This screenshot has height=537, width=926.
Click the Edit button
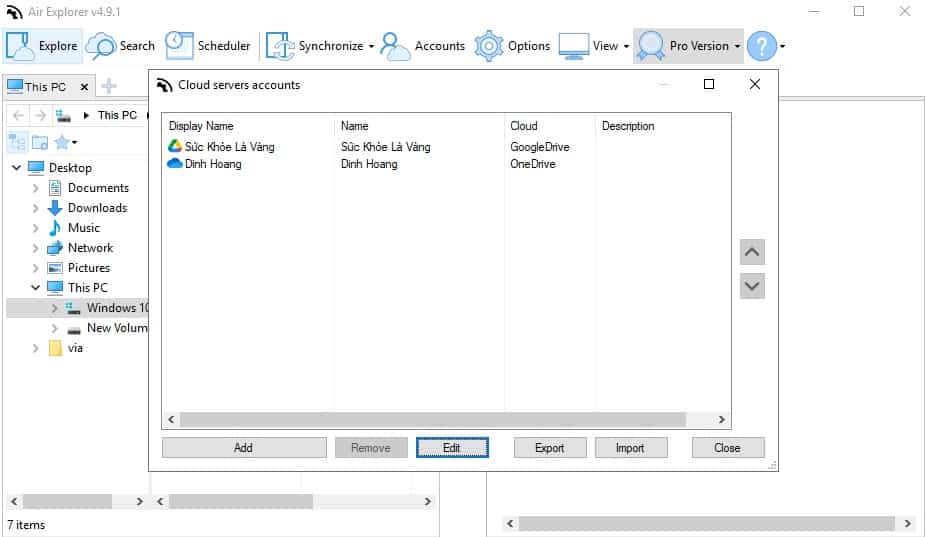click(x=452, y=448)
